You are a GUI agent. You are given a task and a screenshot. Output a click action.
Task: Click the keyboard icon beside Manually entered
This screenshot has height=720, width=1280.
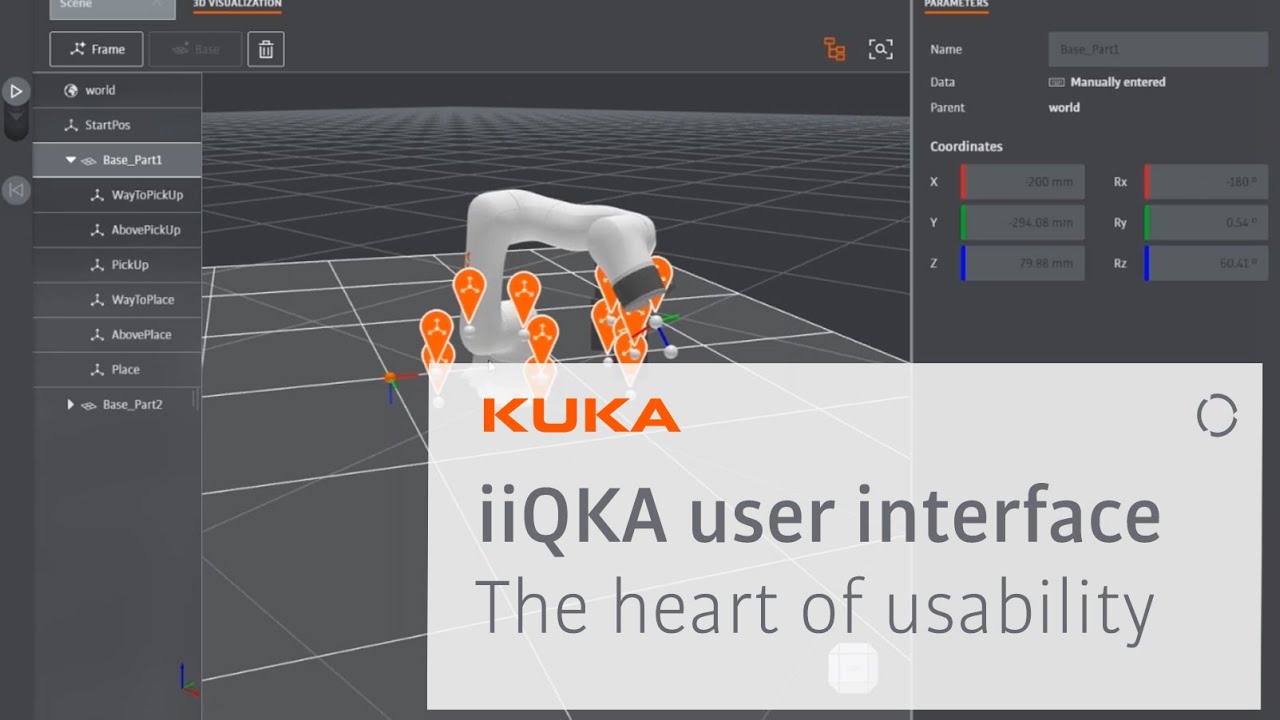(1056, 82)
